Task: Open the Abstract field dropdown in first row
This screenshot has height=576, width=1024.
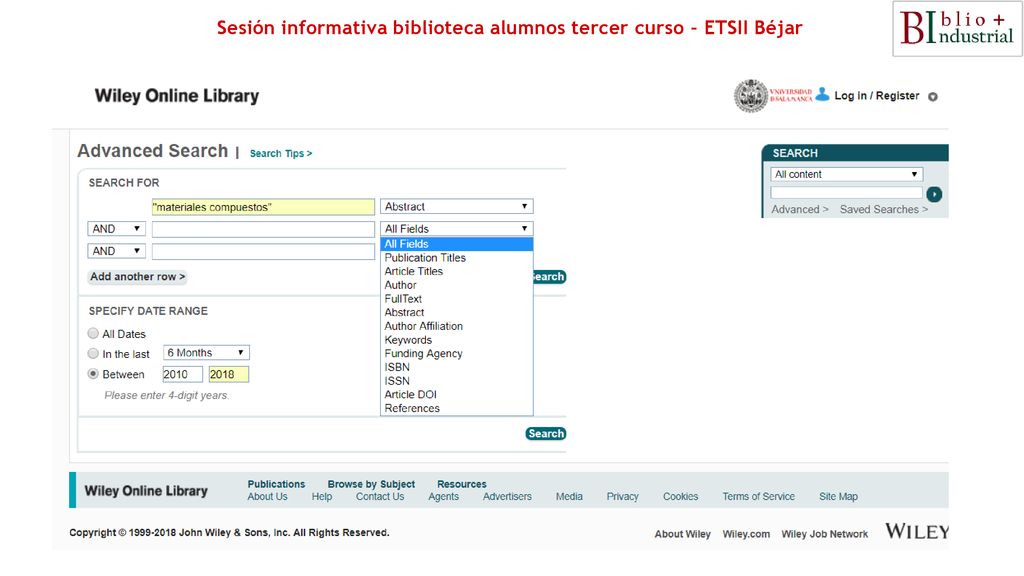Action: pyautogui.click(x=456, y=206)
